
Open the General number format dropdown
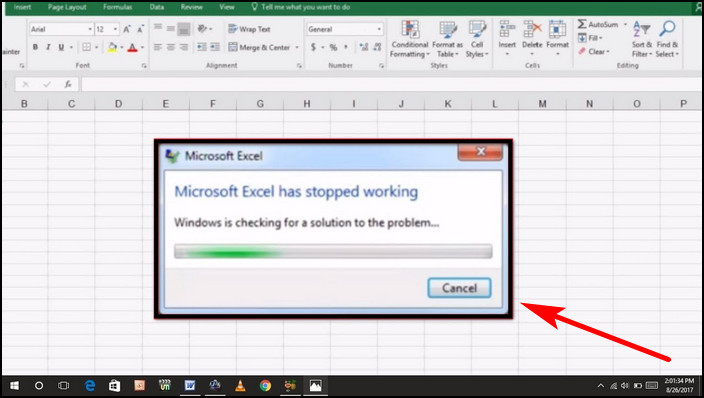pyautogui.click(x=345, y=29)
